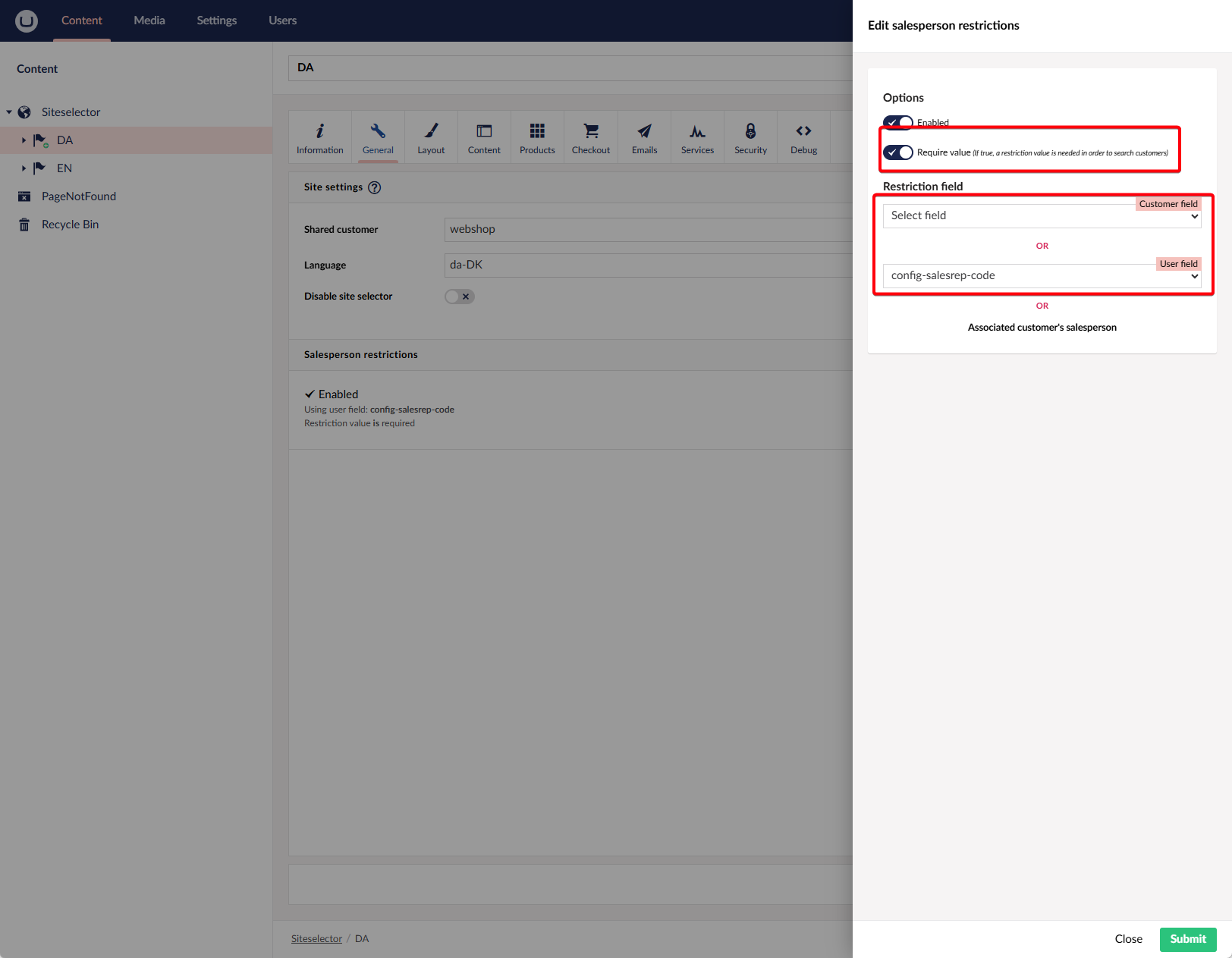Image resolution: width=1232 pixels, height=958 pixels.
Task: Click the Siteselector globe icon
Action: tap(24, 112)
